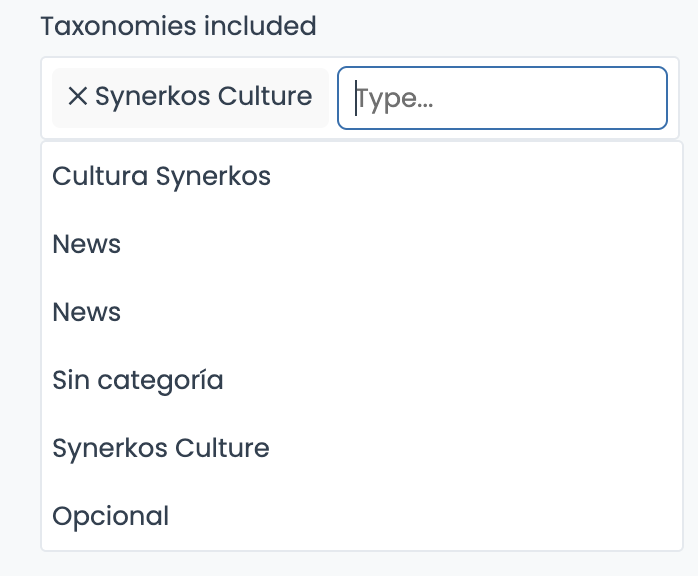Pick Synerkos Culture in the dropdown list
The width and height of the screenshot is (698, 576).
pos(161,448)
